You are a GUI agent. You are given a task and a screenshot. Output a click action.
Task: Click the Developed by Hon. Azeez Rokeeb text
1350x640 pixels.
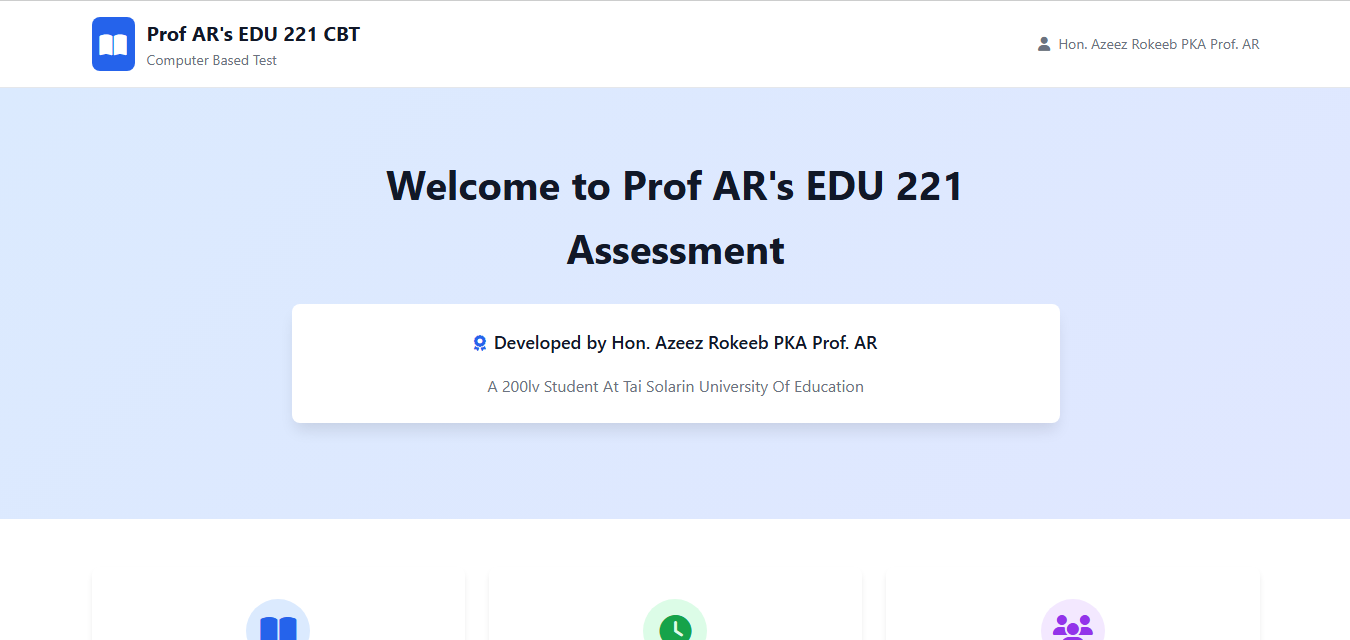[x=685, y=343]
